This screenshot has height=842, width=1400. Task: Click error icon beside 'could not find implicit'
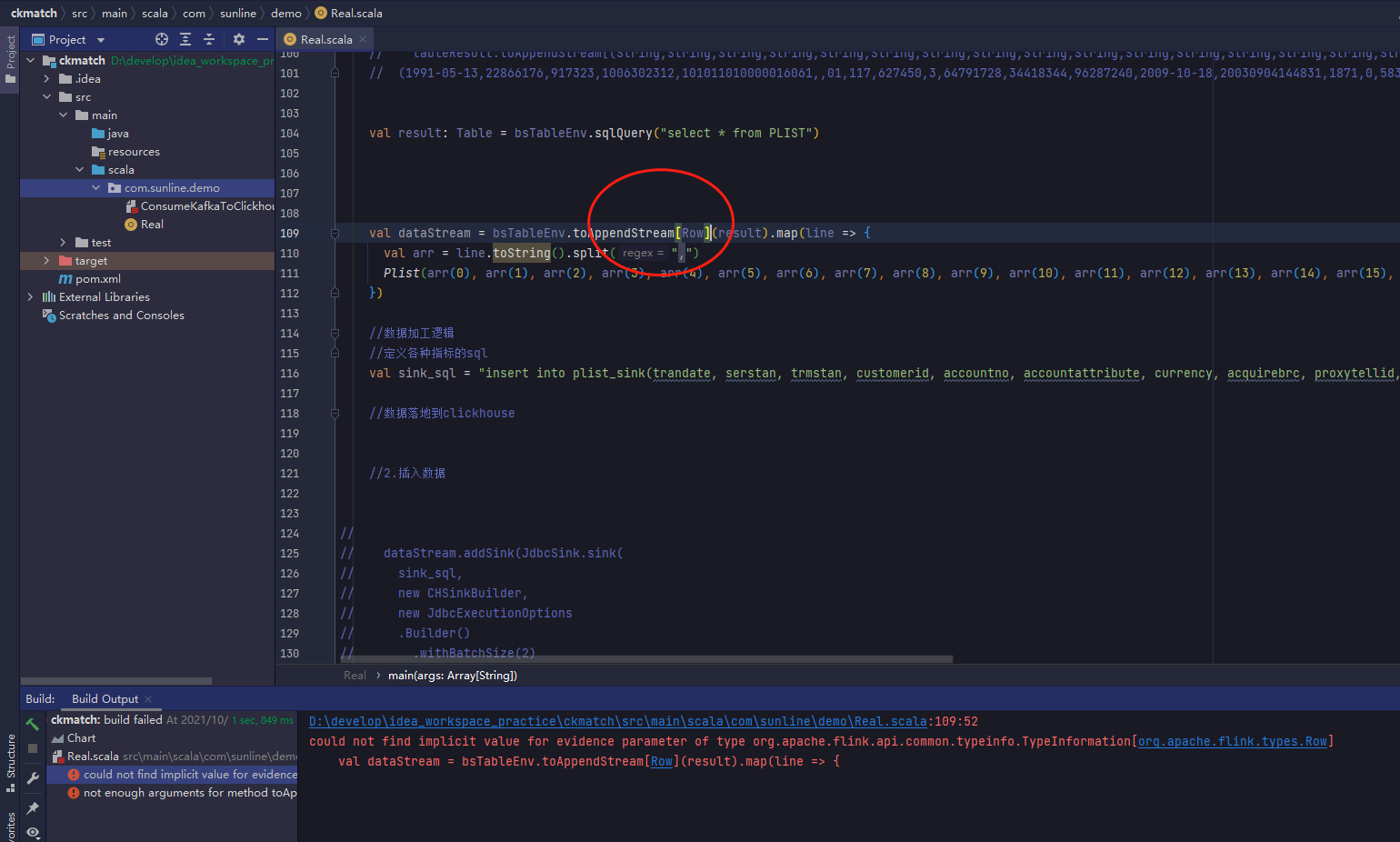(74, 775)
